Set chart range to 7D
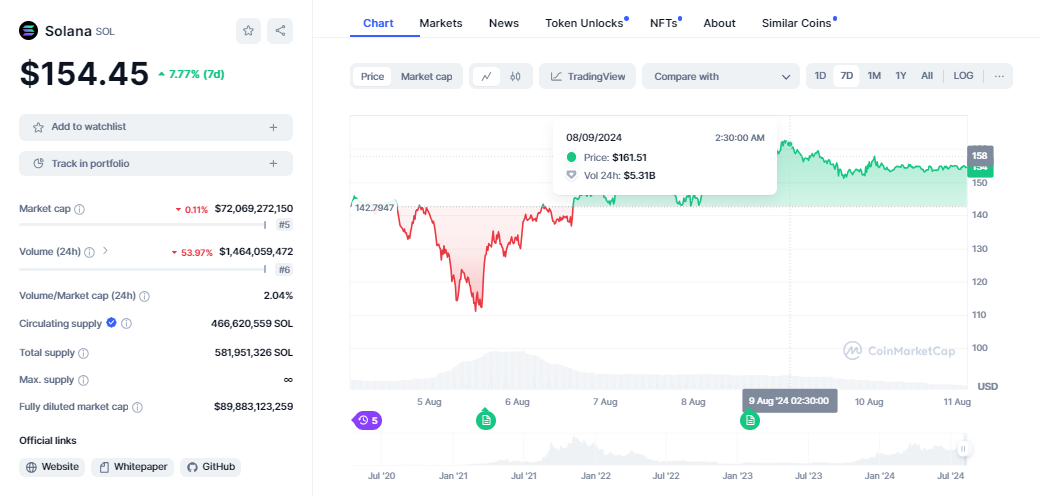The image size is (1040, 496). coord(846,76)
